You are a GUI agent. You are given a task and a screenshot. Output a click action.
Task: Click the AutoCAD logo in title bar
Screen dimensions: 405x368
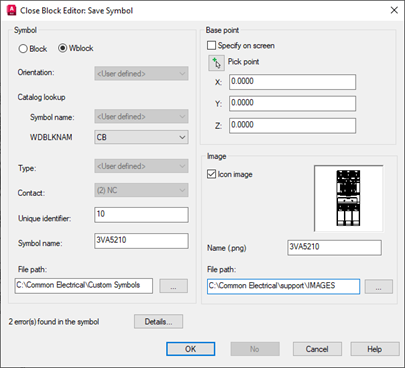coord(11,10)
